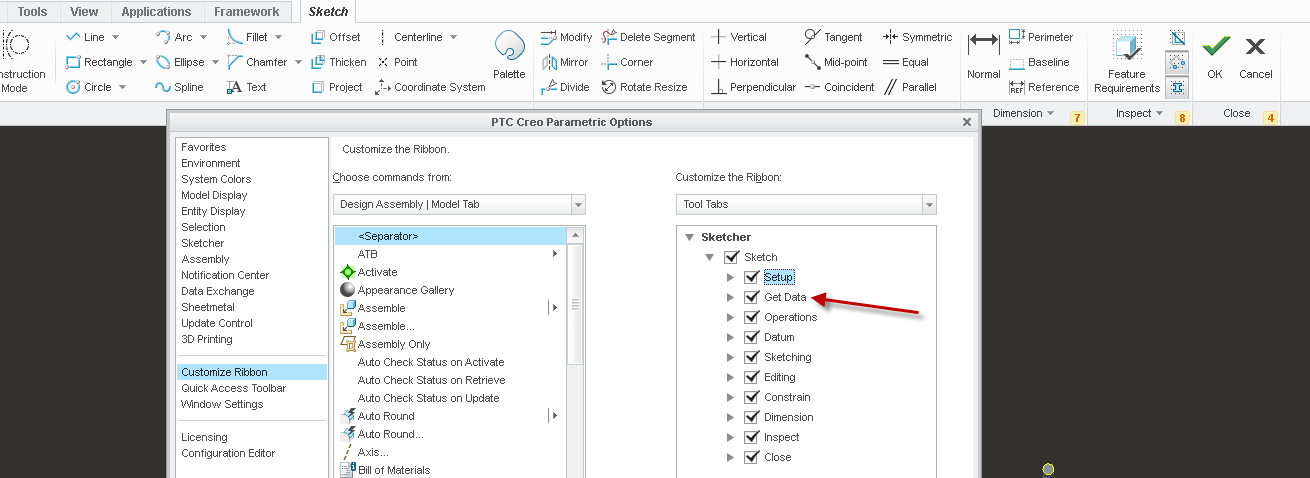Screen dimensions: 1310x478
Task: Switch to the View ribbon tab
Action: click(85, 12)
